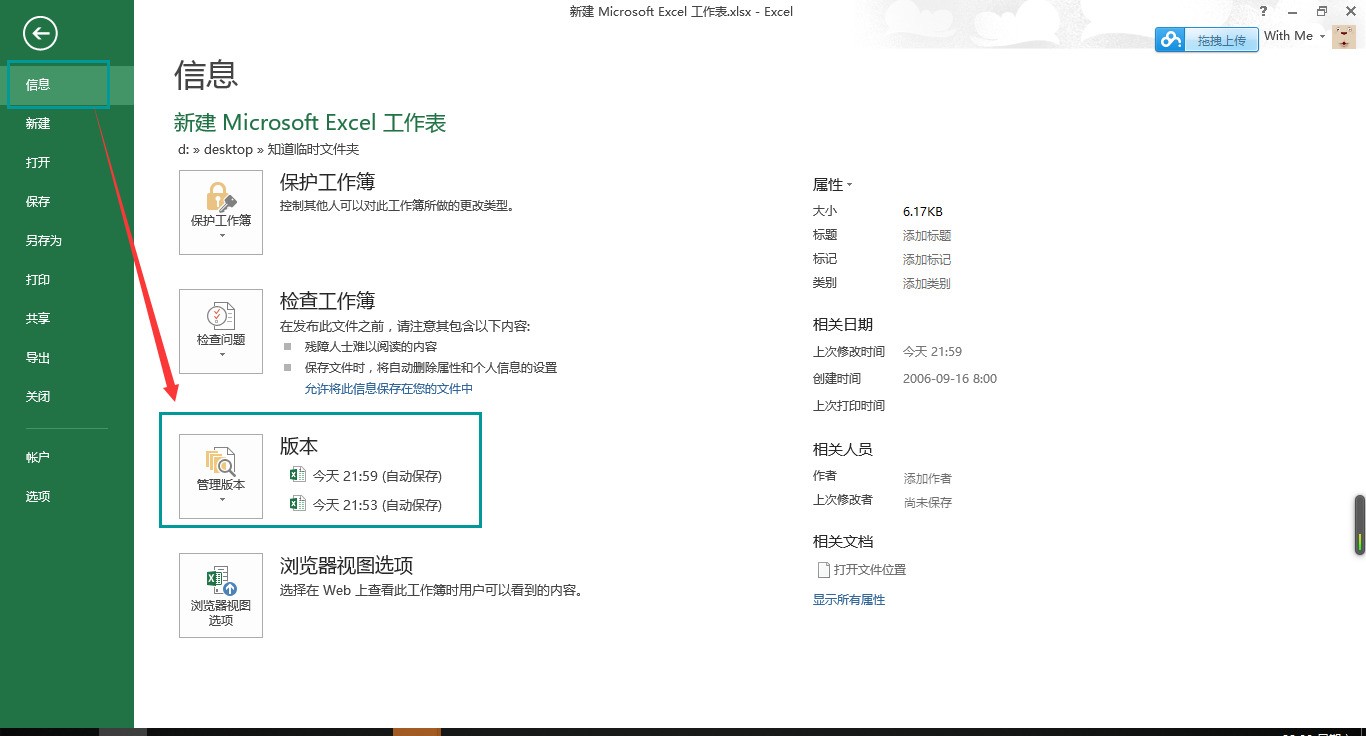Open the 21:59 autosaved workbook version
This screenshot has width=1366, height=736.
tap(380, 474)
